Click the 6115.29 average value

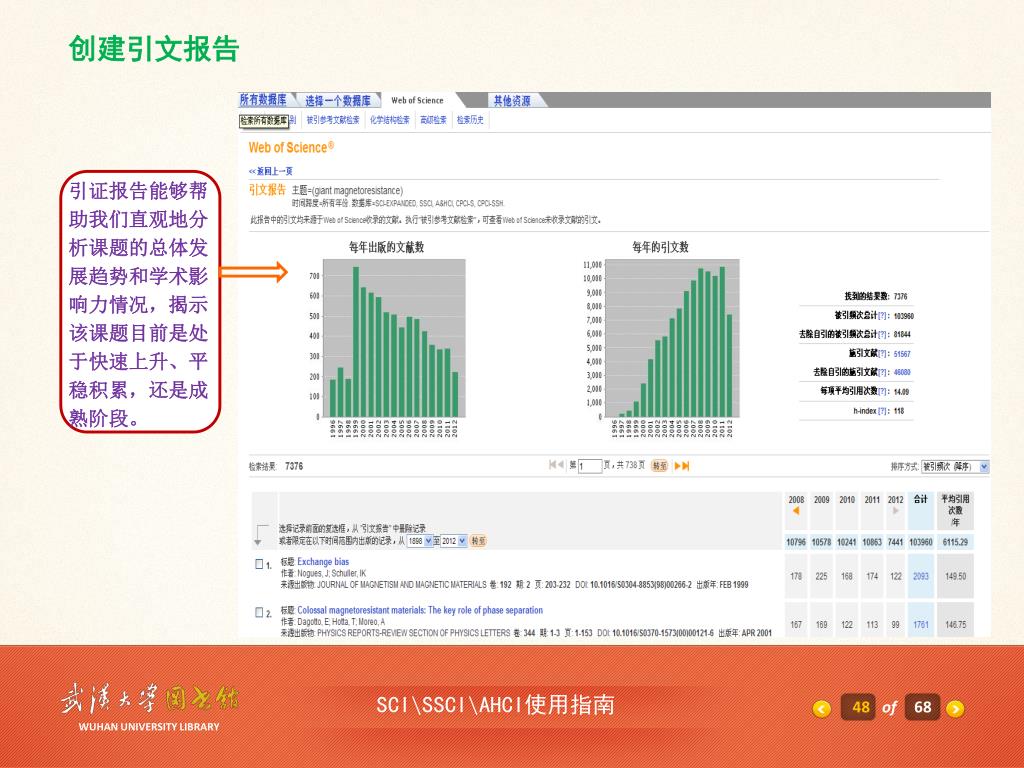[x=955, y=542]
